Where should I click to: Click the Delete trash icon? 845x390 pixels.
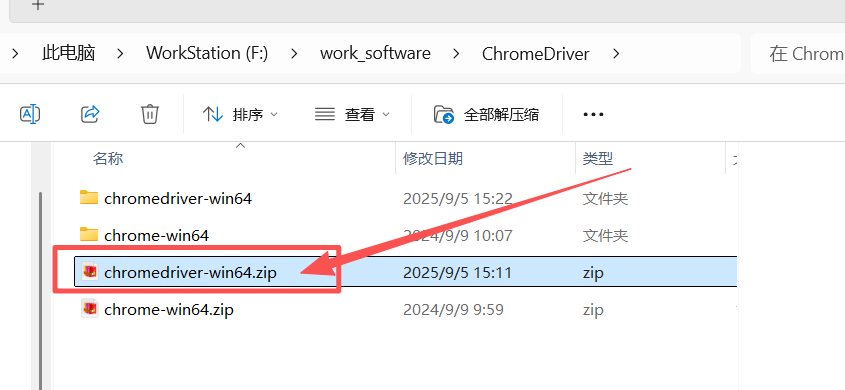pyautogui.click(x=149, y=114)
